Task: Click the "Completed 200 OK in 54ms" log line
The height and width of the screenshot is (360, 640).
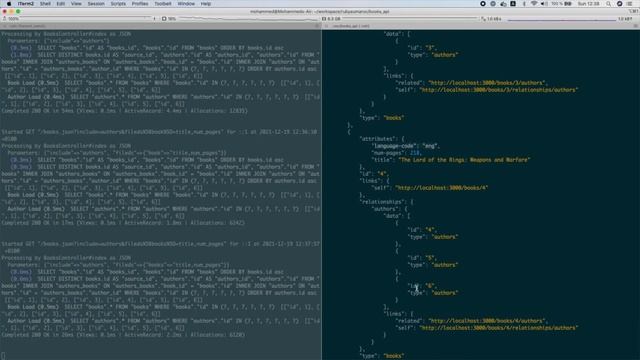Action: tap(124, 111)
